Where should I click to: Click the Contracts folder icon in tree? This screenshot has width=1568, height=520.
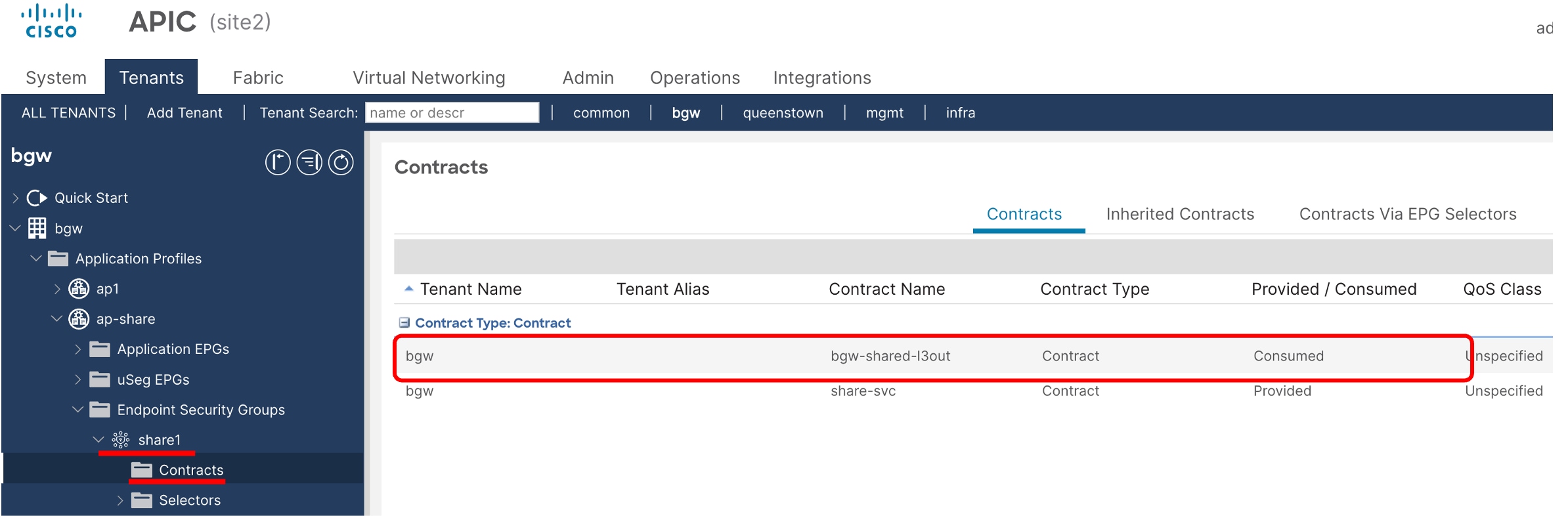[x=141, y=469]
